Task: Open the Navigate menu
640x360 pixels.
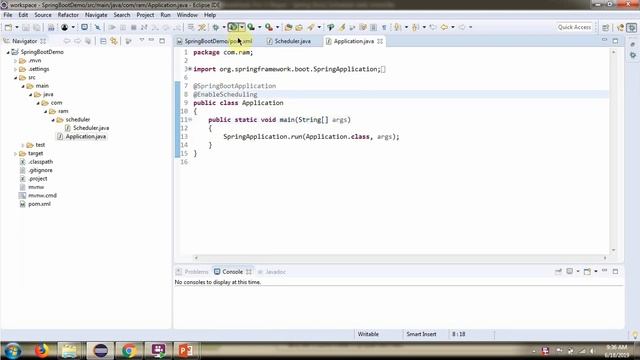Action: [x=96, y=15]
